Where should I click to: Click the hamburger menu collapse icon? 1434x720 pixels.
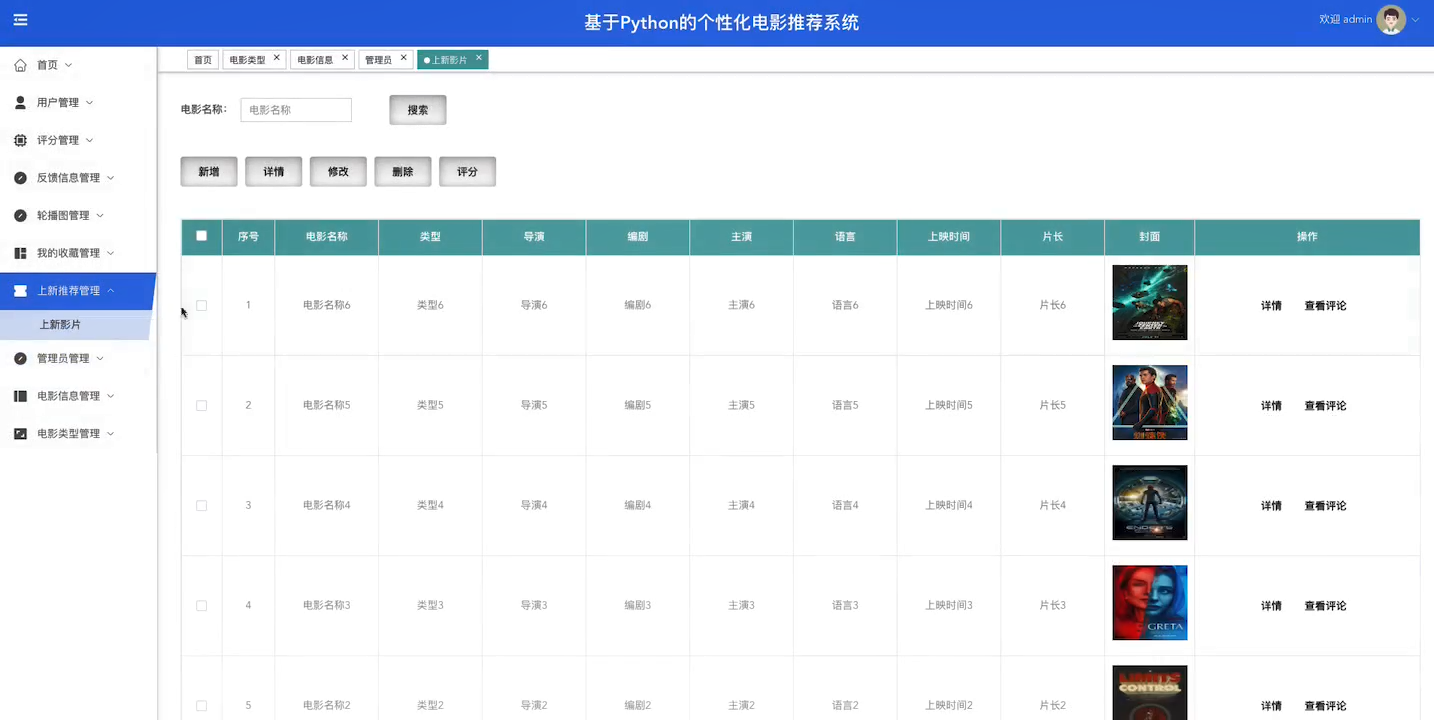pyautogui.click(x=20, y=20)
